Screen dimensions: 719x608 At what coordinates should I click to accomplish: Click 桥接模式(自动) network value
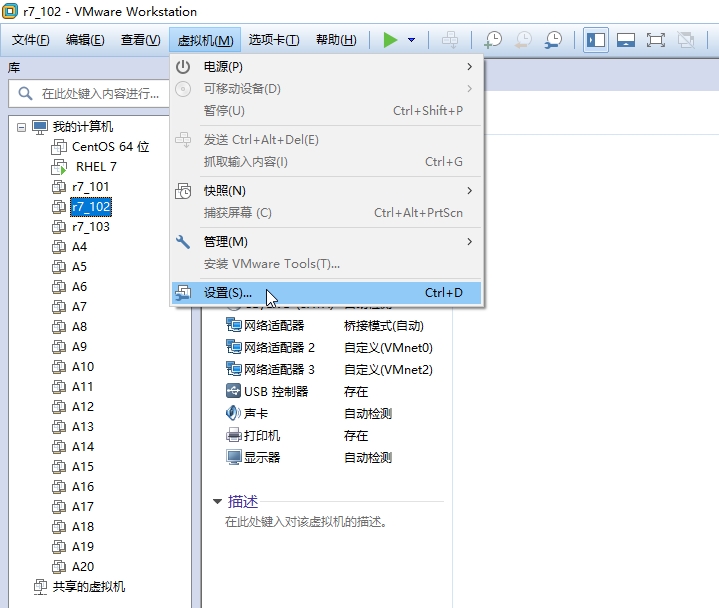click(x=384, y=326)
